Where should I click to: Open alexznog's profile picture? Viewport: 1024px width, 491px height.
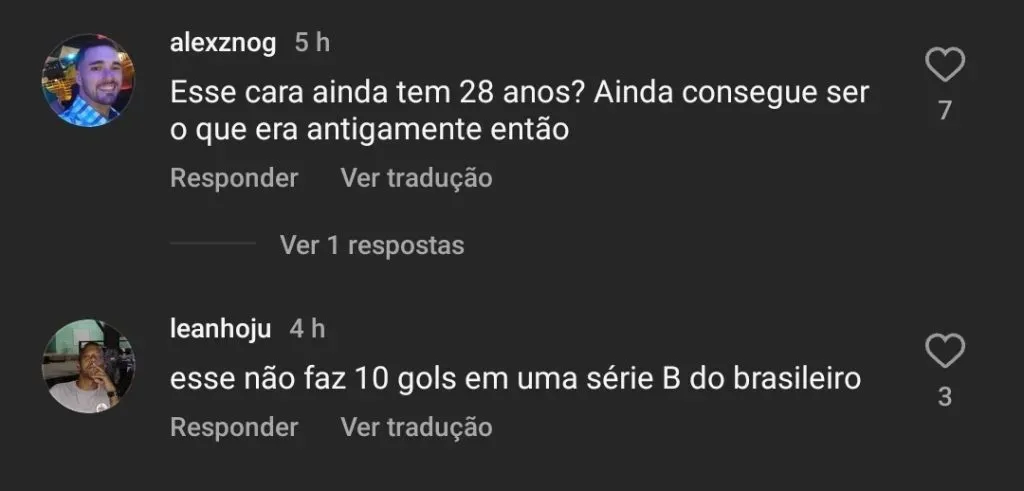pyautogui.click(x=88, y=80)
